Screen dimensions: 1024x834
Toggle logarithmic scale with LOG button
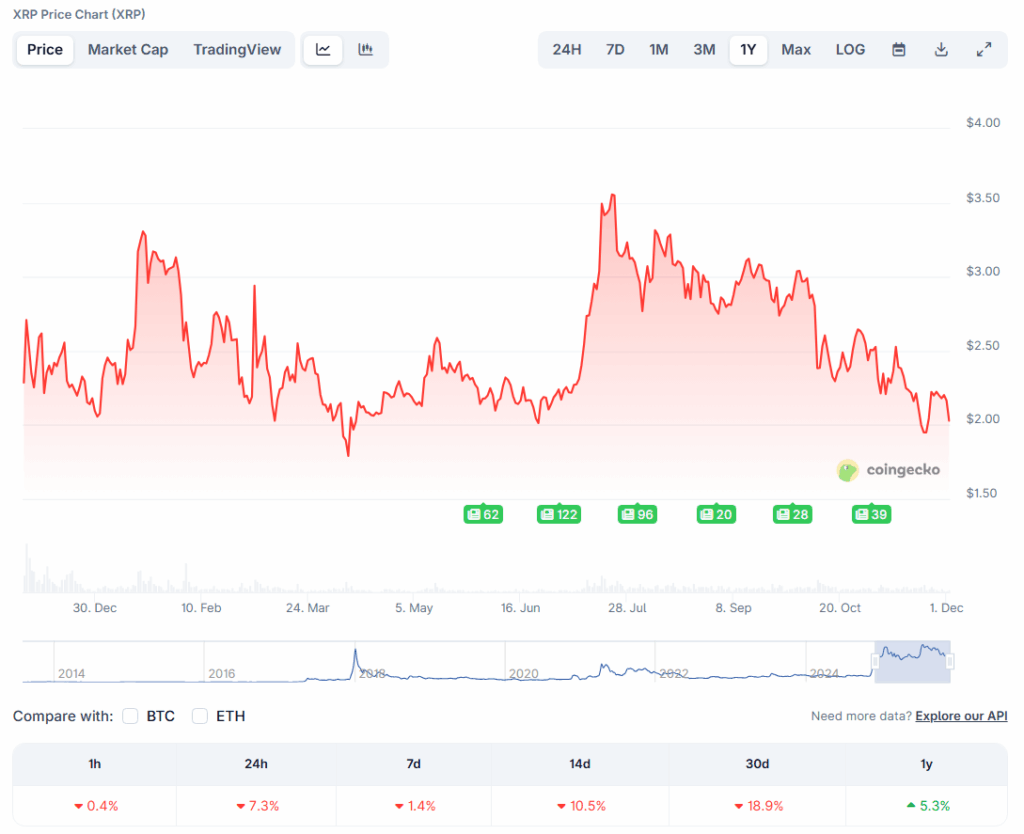(x=850, y=49)
